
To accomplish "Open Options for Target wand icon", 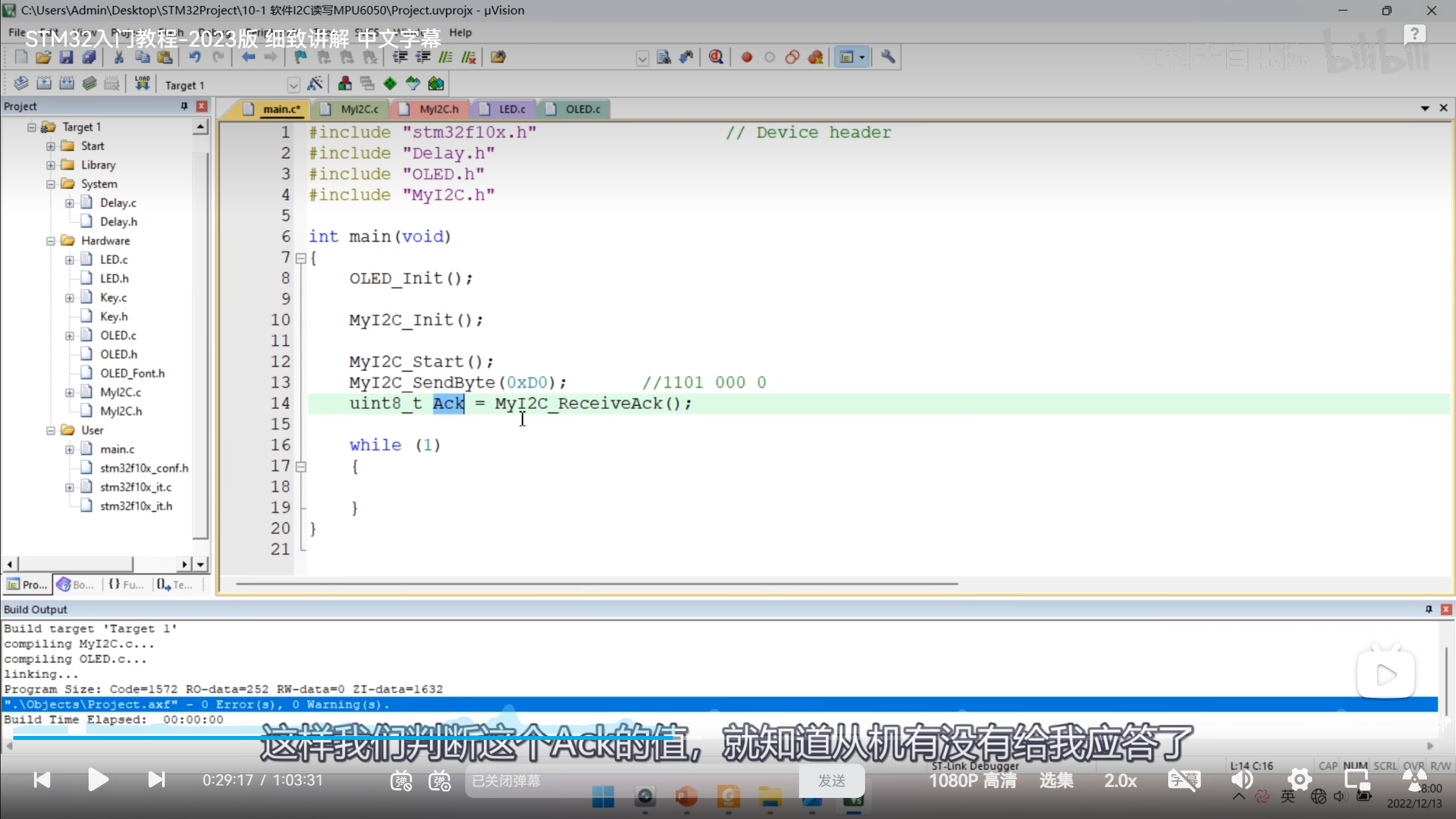I will 315,84.
